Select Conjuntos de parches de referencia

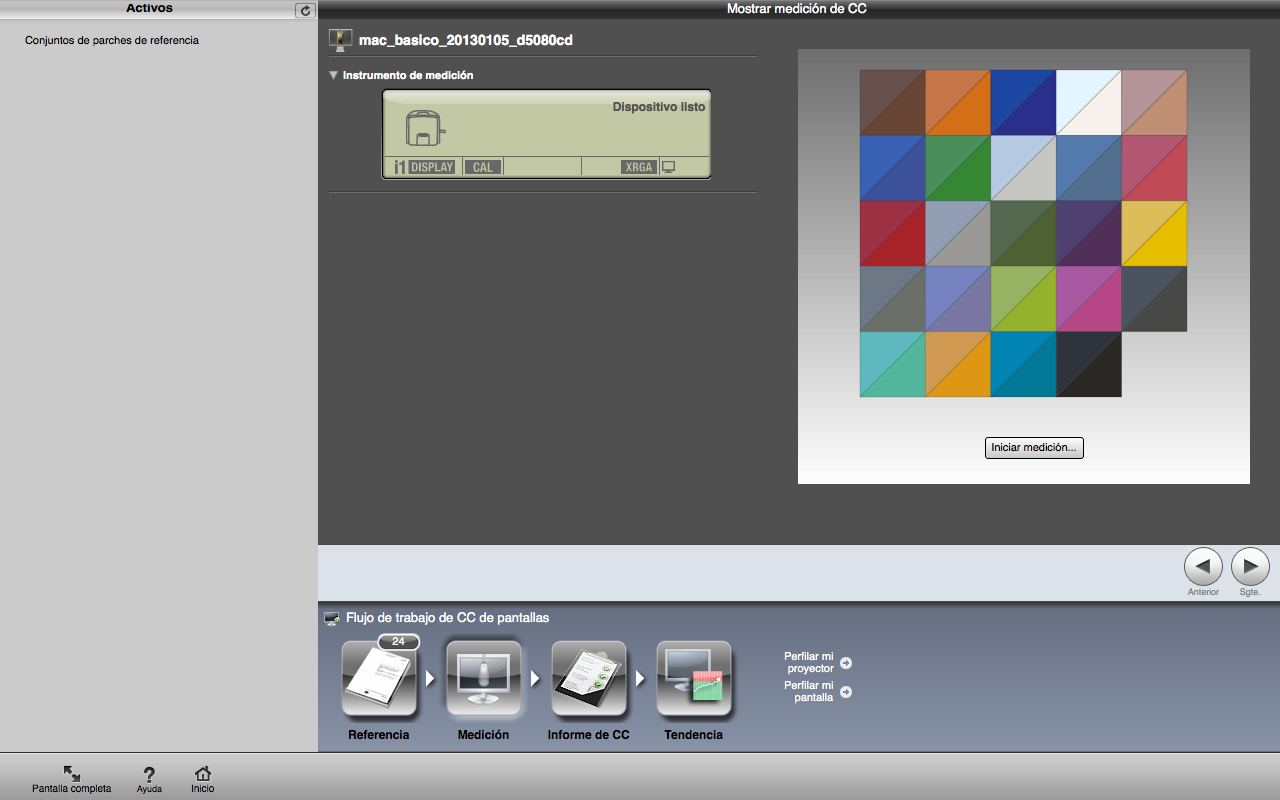point(112,41)
